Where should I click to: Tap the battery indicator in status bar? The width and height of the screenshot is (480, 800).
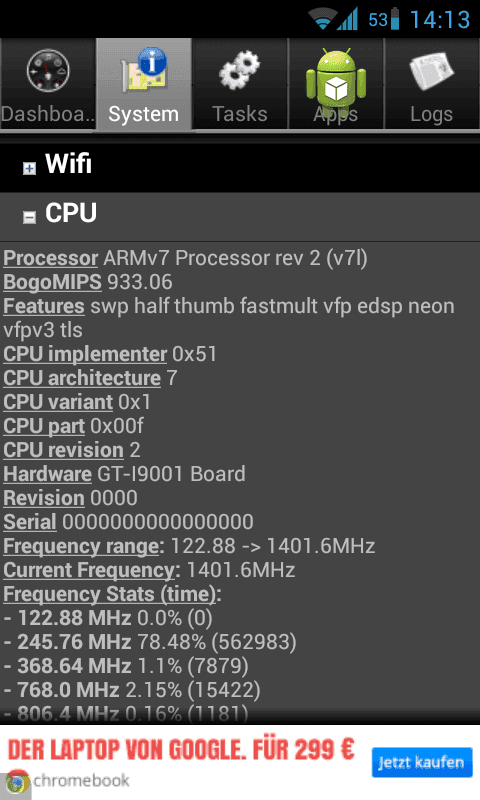(394, 19)
